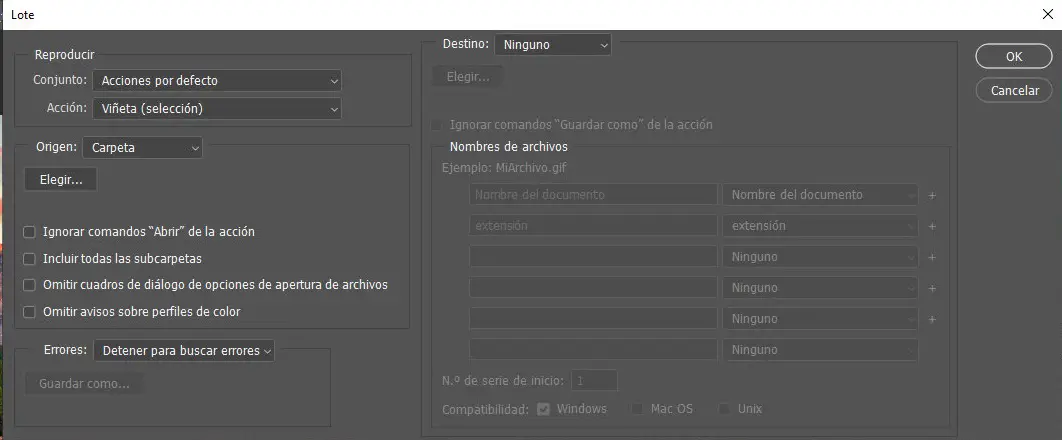Check Incluir todas las subcarpetas
The image size is (1062, 440).
[29, 259]
